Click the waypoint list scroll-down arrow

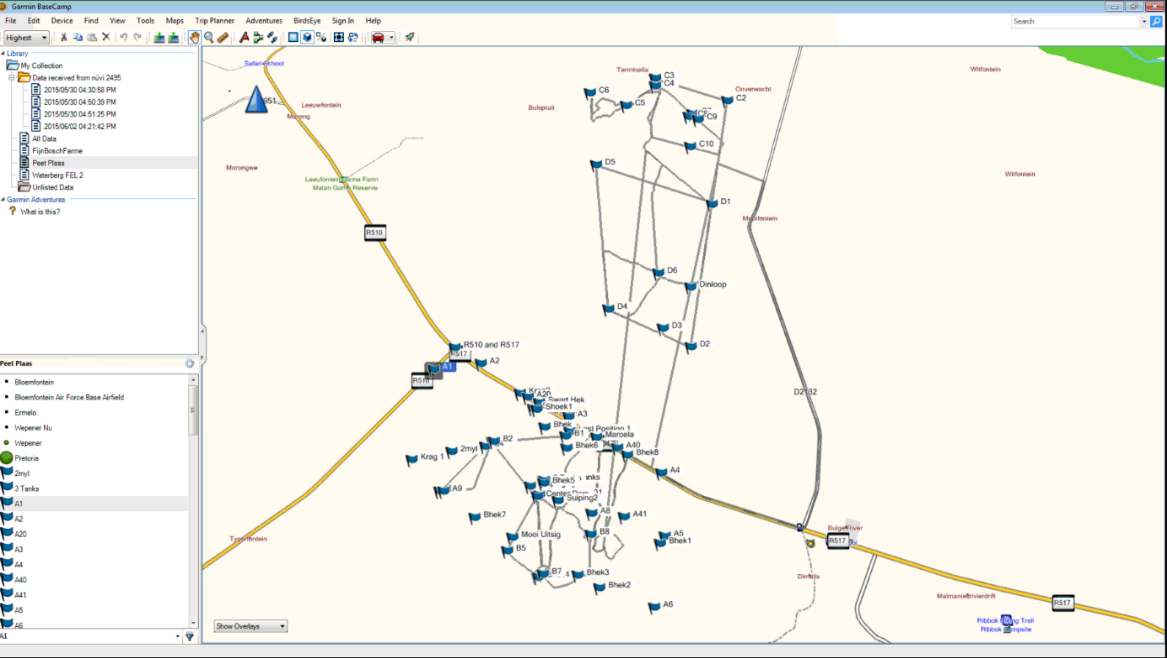[x=194, y=624]
